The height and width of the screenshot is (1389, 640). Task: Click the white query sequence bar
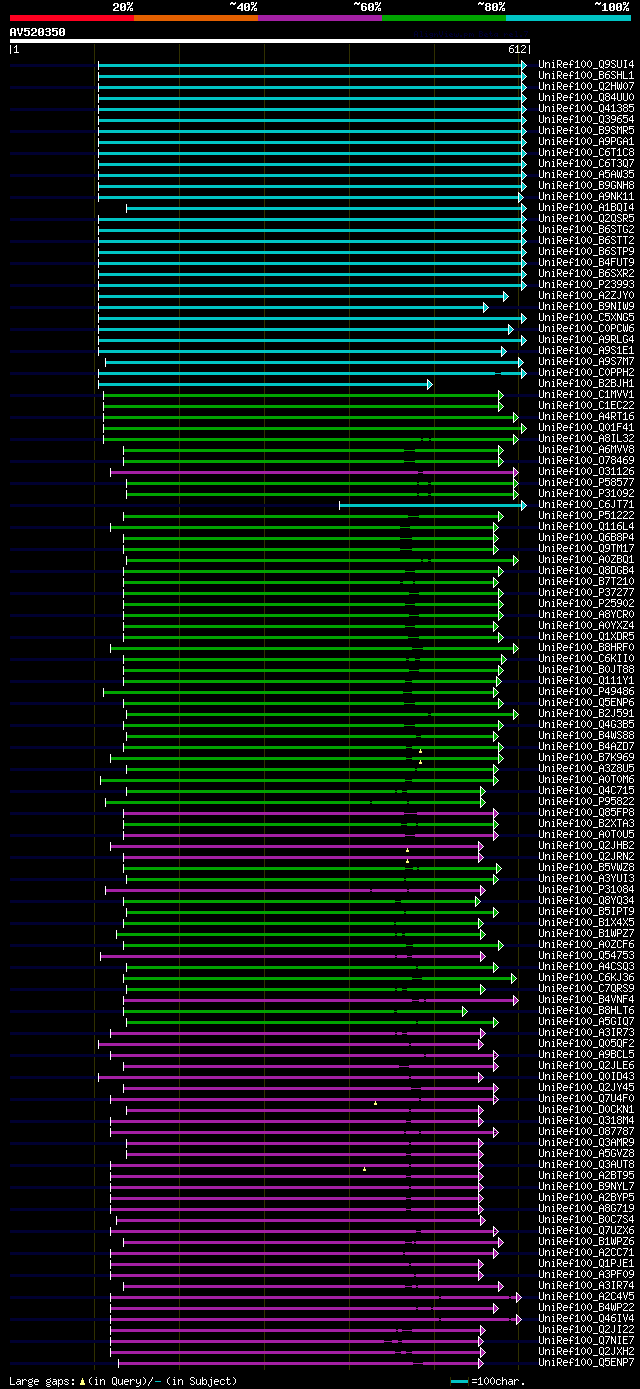pos(269,41)
